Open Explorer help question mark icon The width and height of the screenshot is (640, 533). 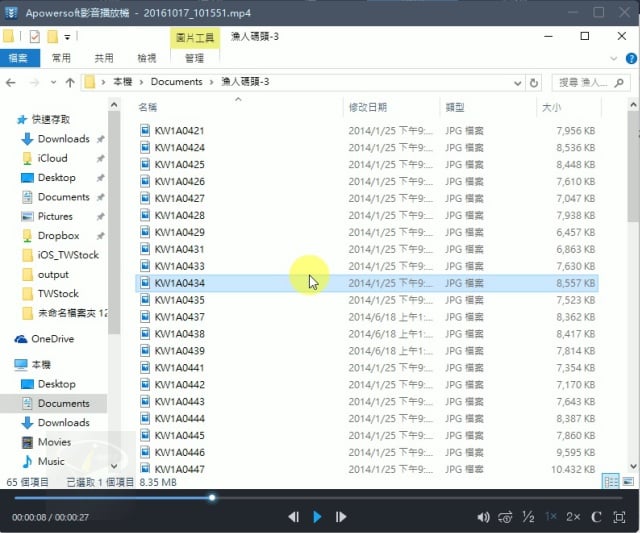(x=631, y=59)
